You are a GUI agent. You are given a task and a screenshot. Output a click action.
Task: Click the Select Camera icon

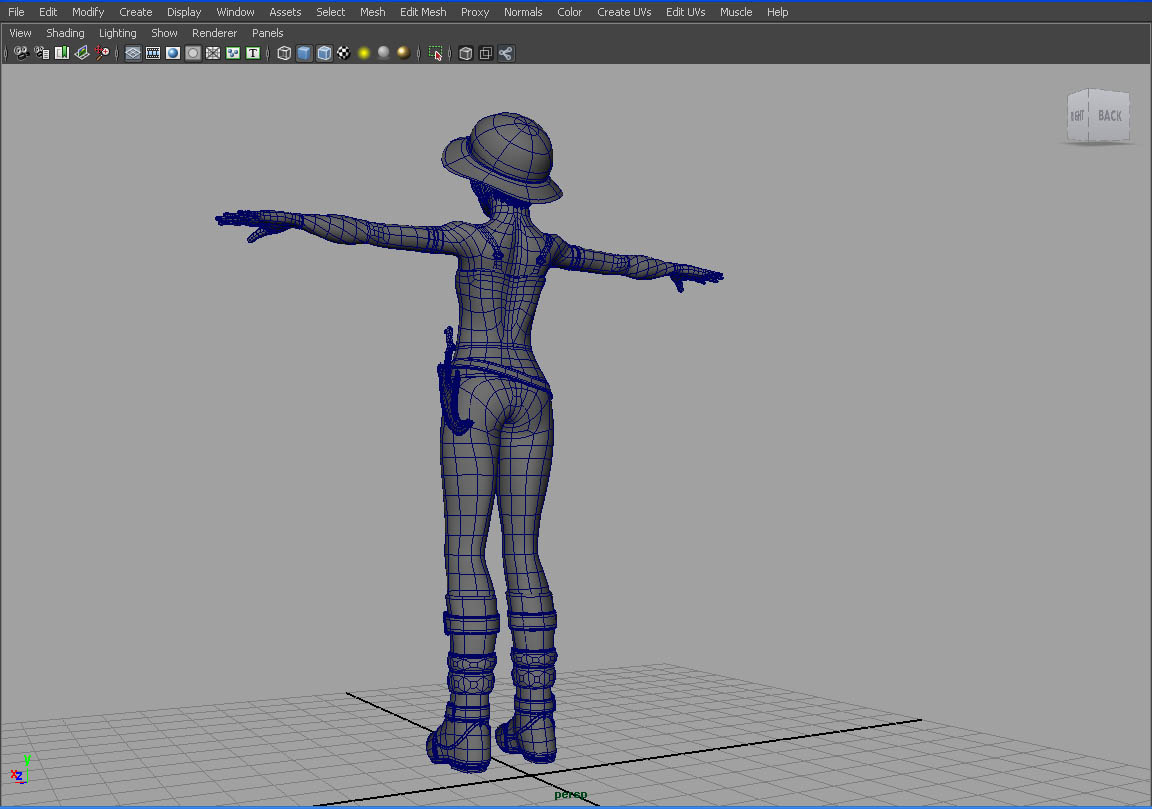pos(21,53)
